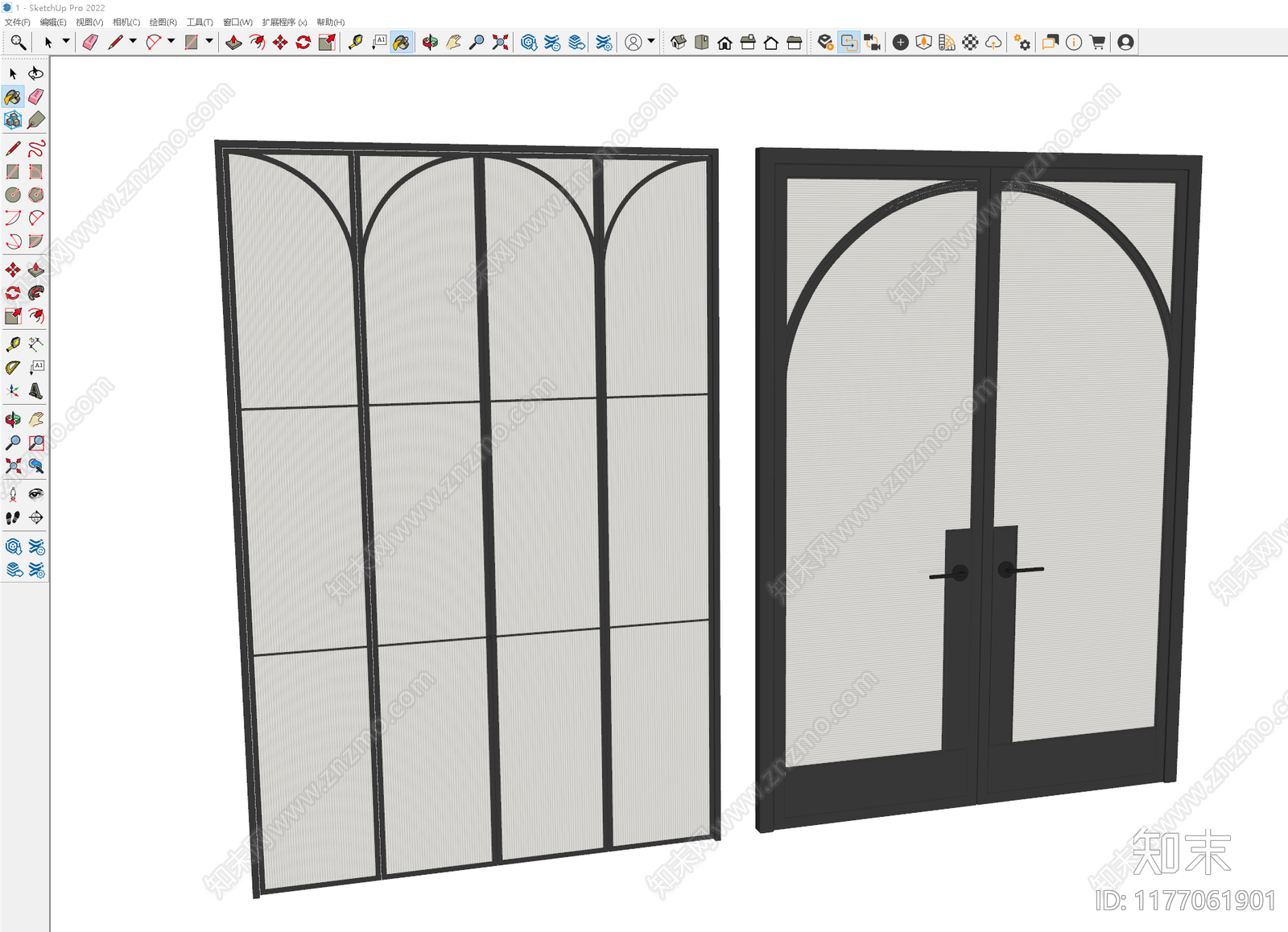The image size is (1288, 932).
Task: Select the Section Plane tool
Action: [36, 518]
